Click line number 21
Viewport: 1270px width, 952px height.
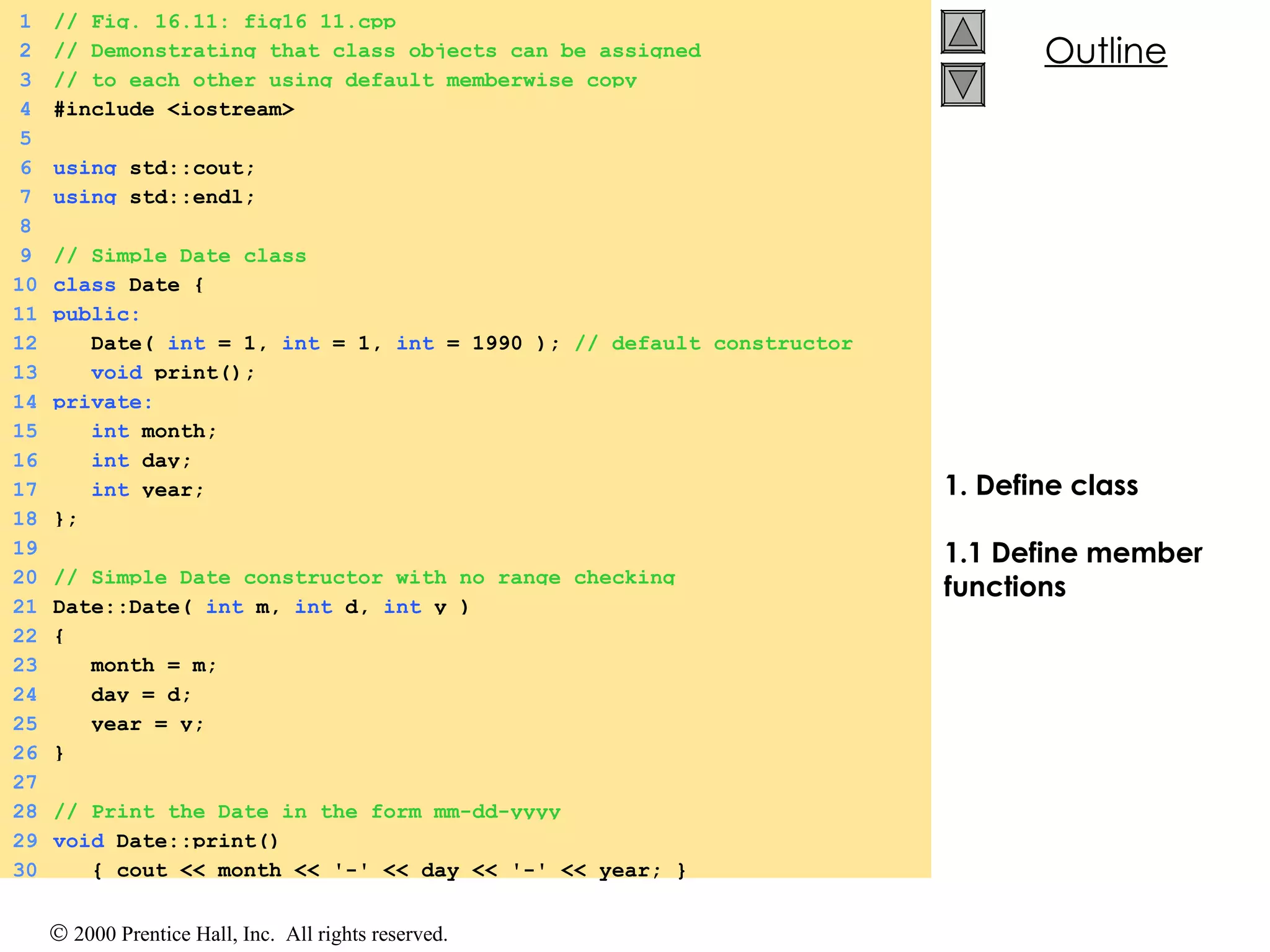point(25,607)
